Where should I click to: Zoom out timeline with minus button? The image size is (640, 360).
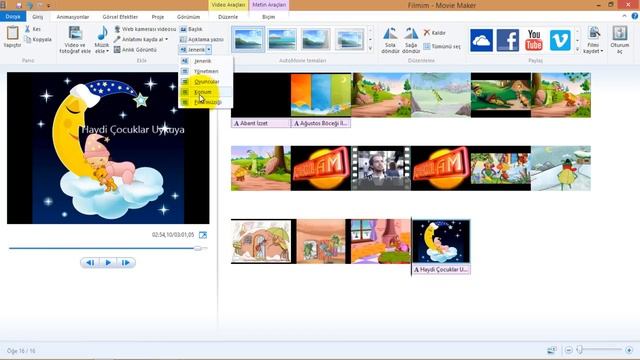pos(568,350)
